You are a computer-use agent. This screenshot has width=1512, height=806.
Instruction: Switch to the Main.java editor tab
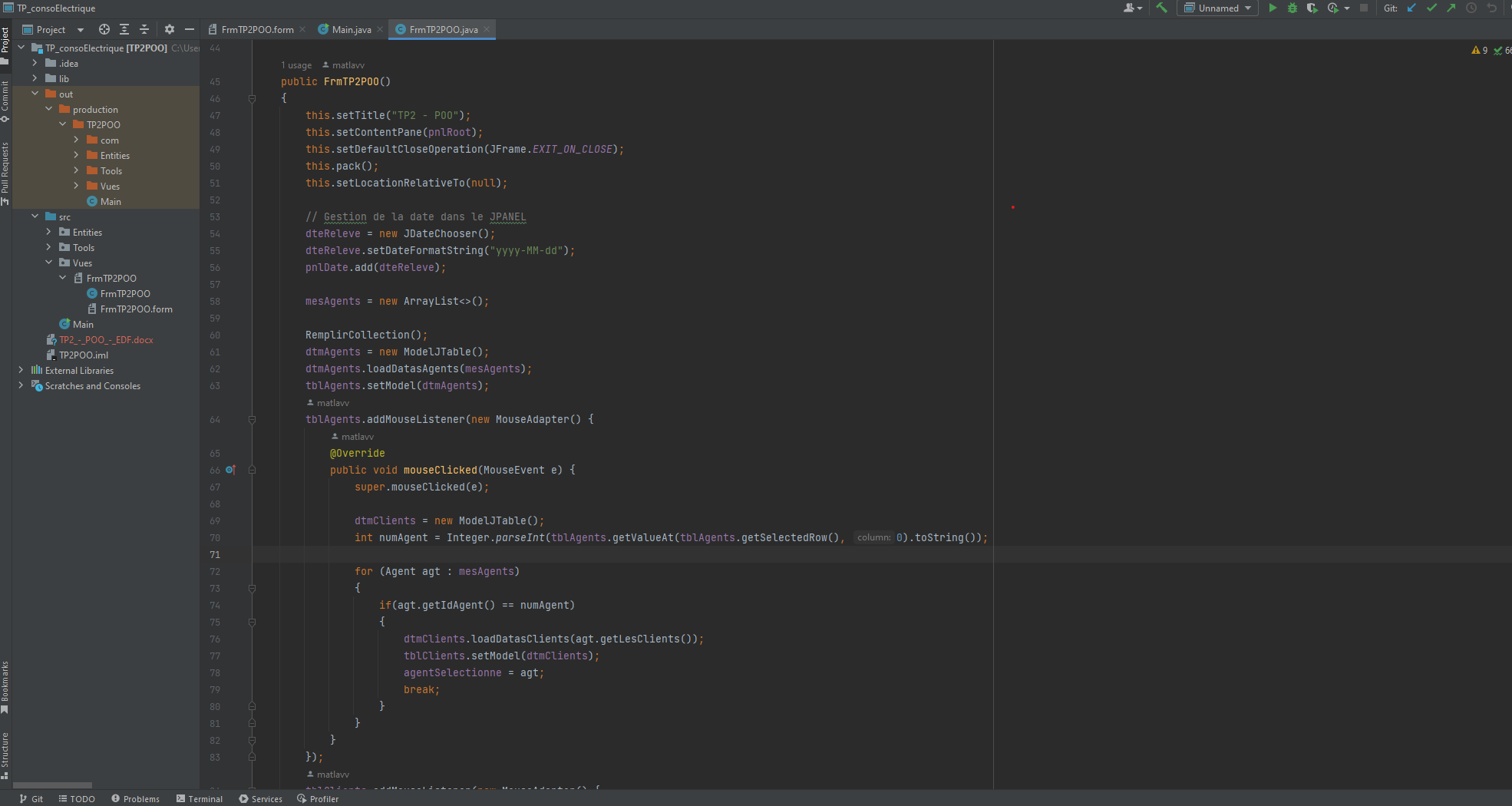click(x=351, y=29)
